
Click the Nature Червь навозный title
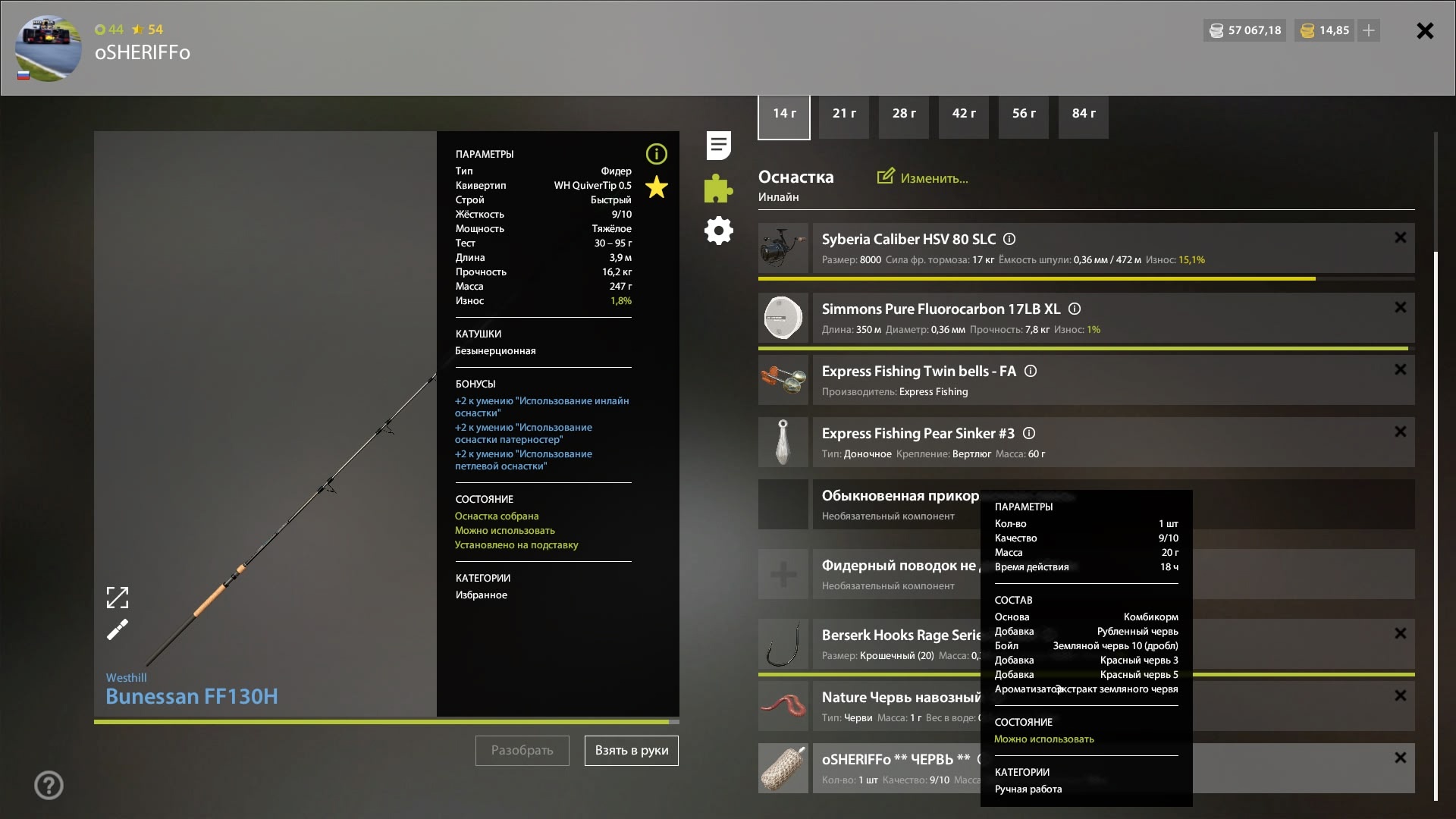pyautogui.click(x=901, y=697)
